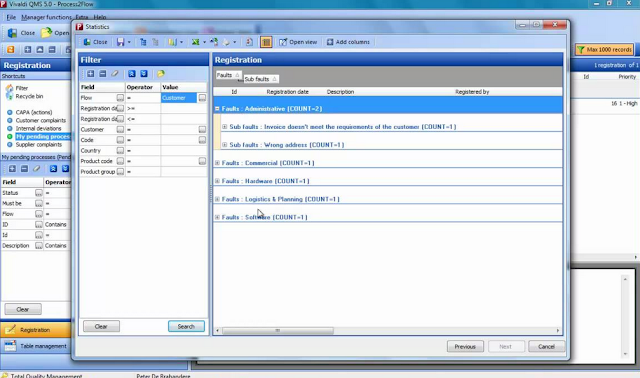Open the Internal deviations shortcut
This screenshot has width=640, height=378.
coord(34,129)
